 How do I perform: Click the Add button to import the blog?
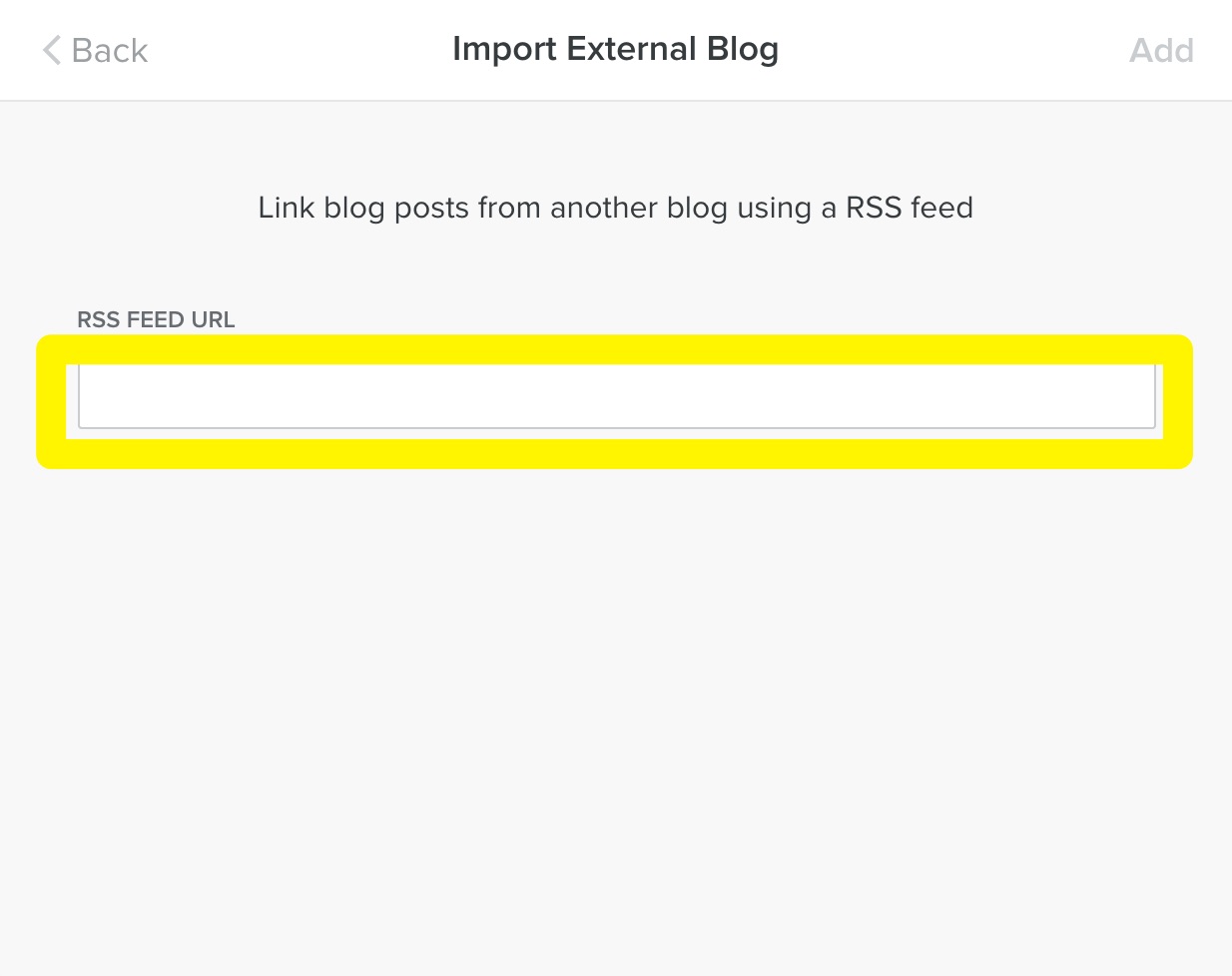click(1161, 49)
